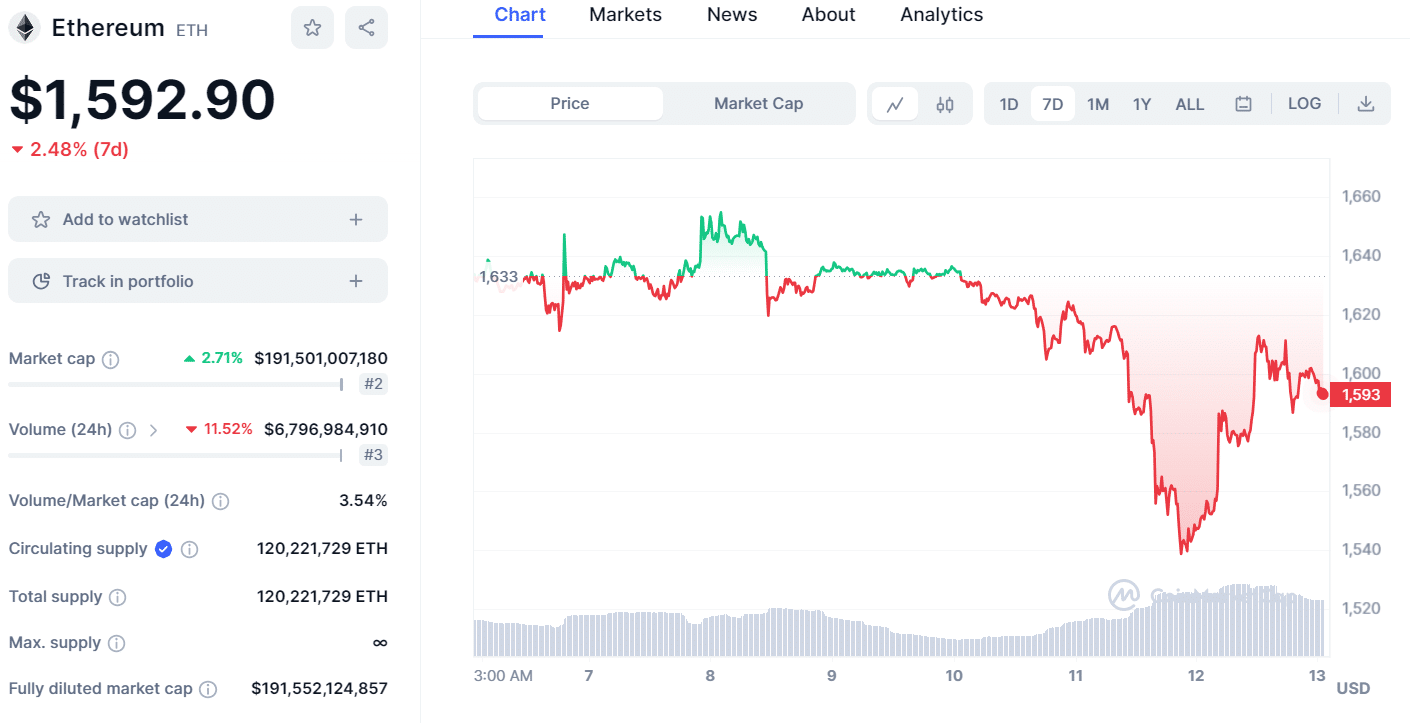Viewport: 1410px width, 723px height.
Task: Click the #2 market cap rank badge
Action: coord(373,384)
